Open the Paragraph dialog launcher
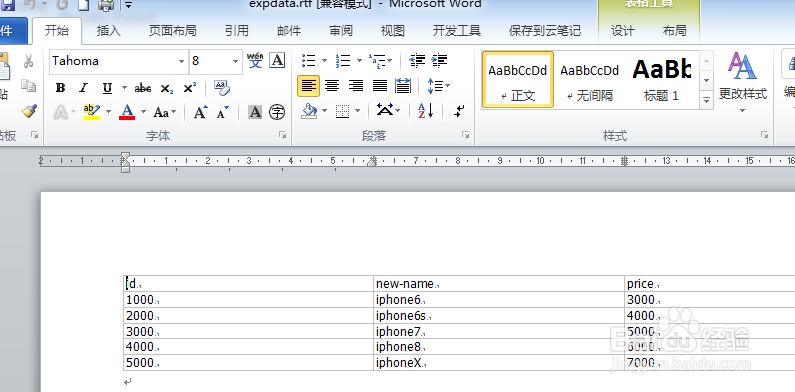 tap(465, 134)
